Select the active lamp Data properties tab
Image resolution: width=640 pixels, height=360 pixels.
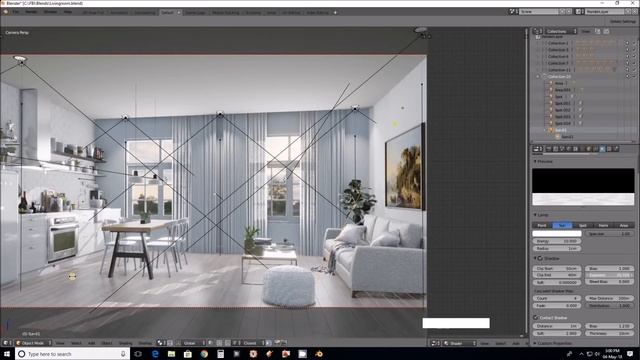click(602, 149)
